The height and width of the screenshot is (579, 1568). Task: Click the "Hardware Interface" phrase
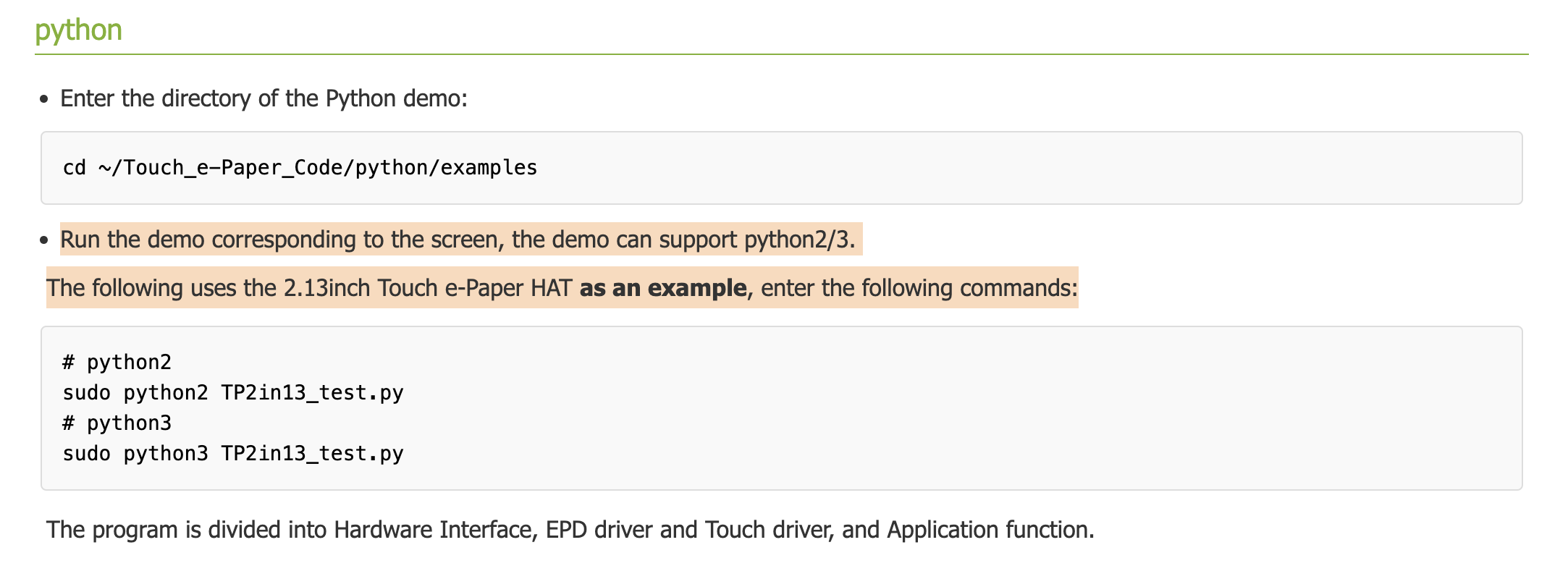click(x=434, y=530)
